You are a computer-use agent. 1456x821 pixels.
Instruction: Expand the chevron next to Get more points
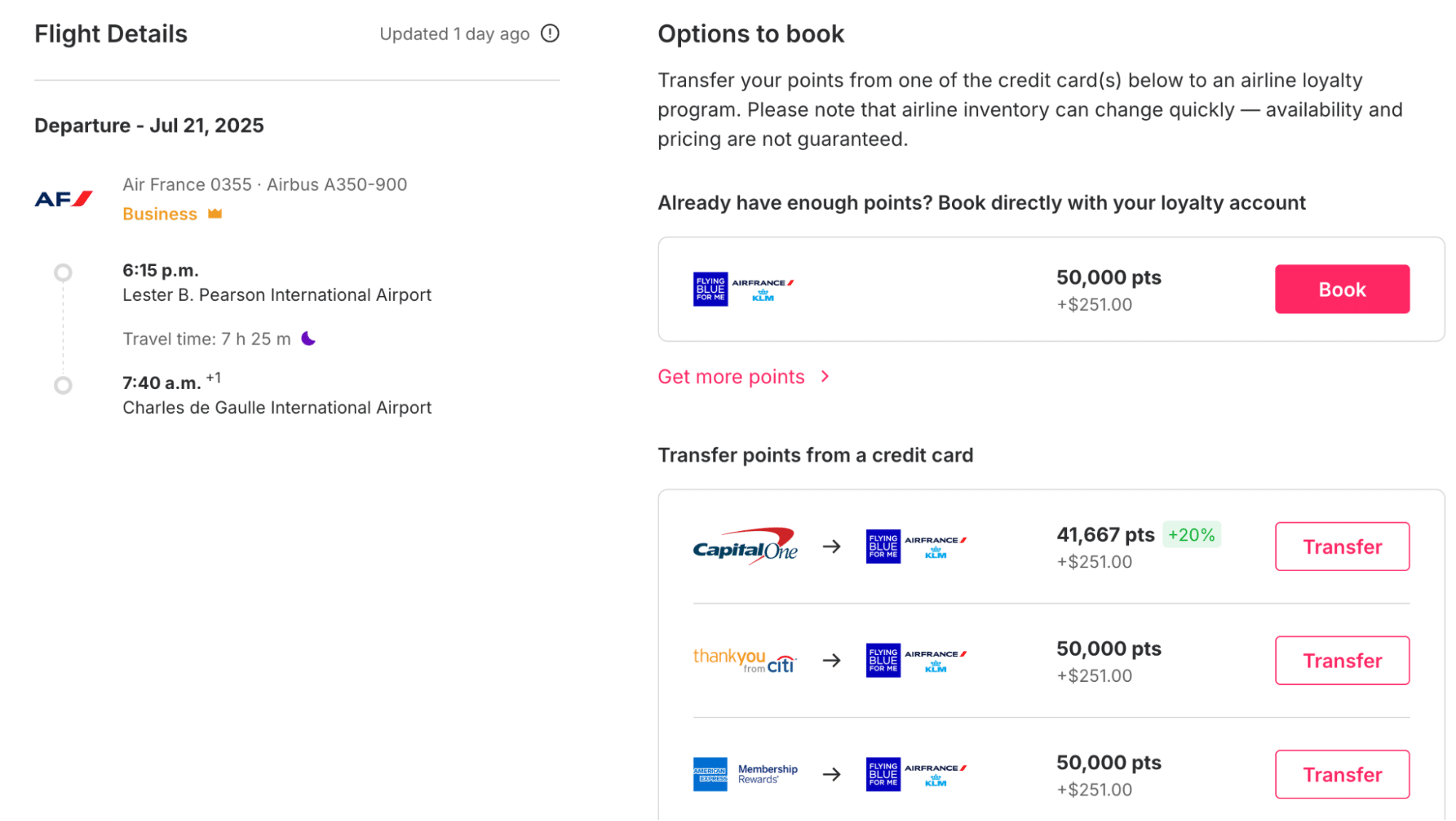pos(825,377)
